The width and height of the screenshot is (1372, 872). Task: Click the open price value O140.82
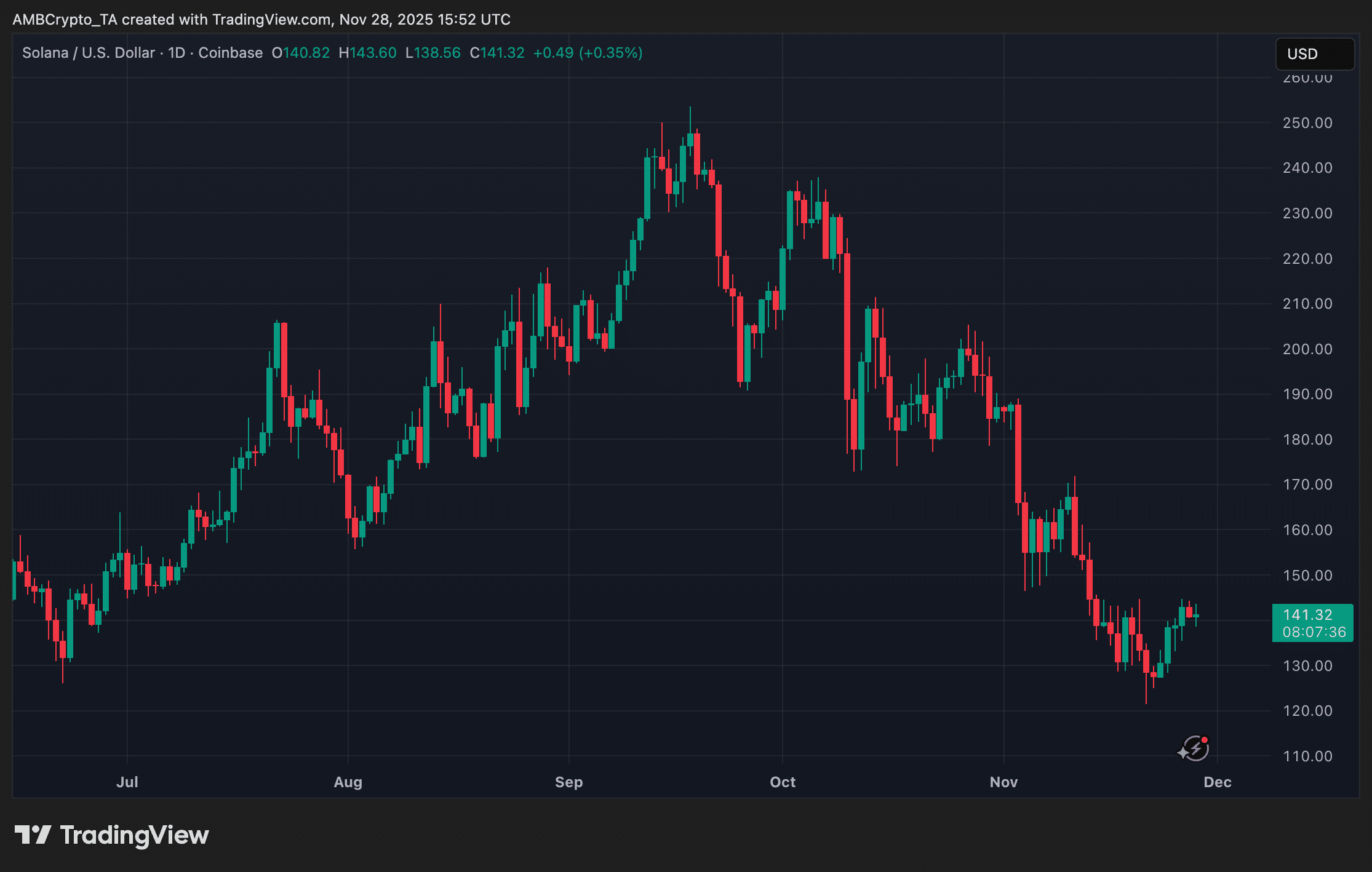[x=301, y=53]
